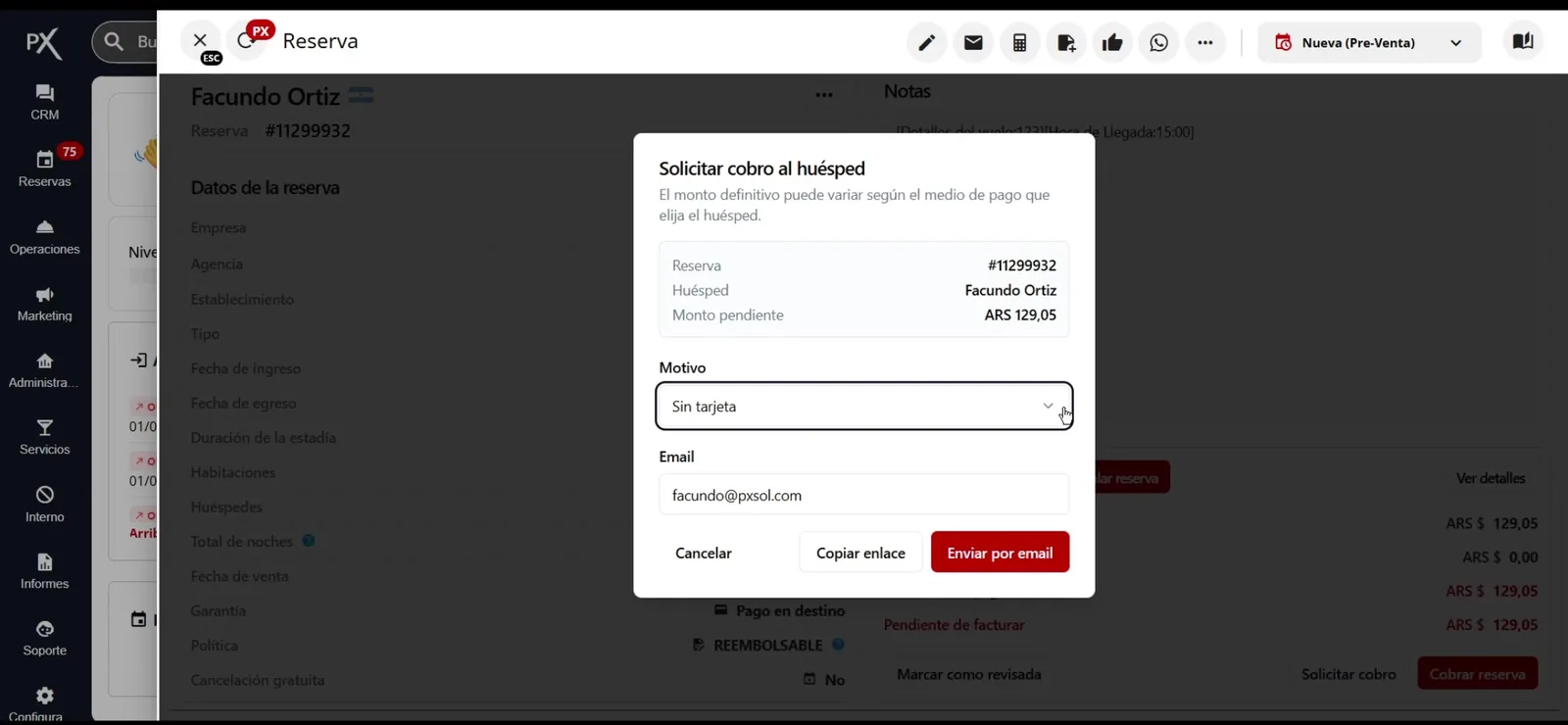This screenshot has height=725, width=1568.
Task: Open the three-dot more options in toolbar
Action: pos(1205,42)
